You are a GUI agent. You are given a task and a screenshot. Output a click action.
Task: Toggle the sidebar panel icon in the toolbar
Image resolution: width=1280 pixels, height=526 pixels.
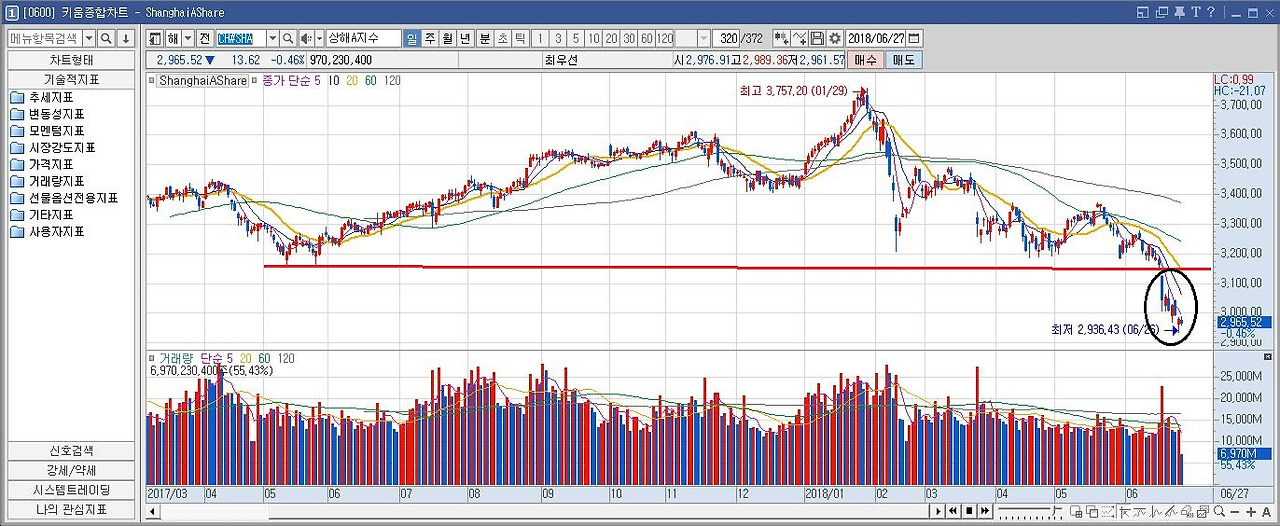coord(155,38)
